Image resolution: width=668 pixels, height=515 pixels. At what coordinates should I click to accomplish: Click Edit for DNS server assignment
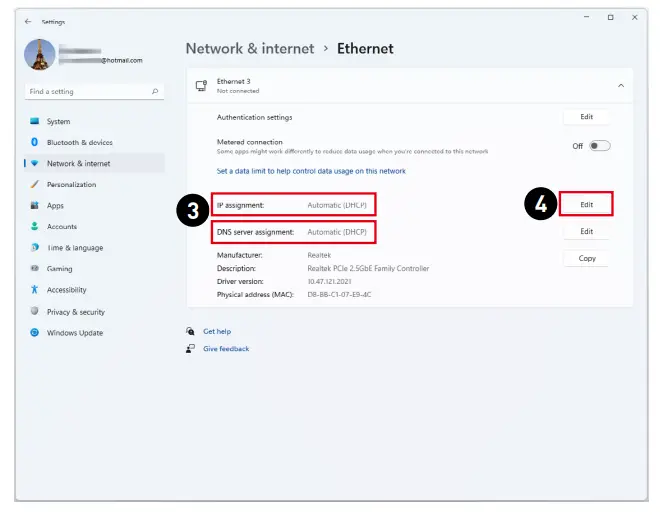pyautogui.click(x=586, y=231)
